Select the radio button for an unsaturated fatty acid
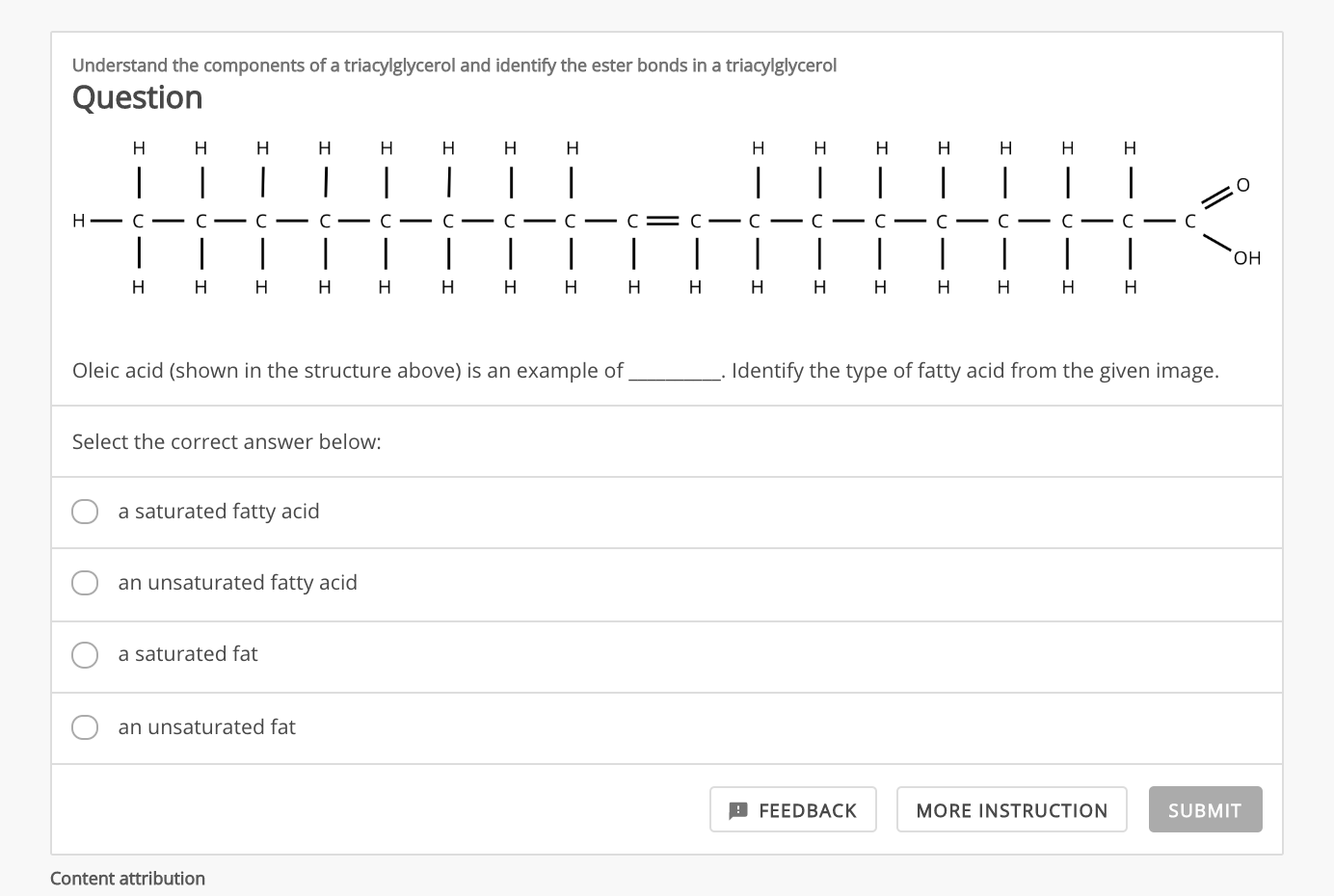1334x896 pixels. point(85,583)
